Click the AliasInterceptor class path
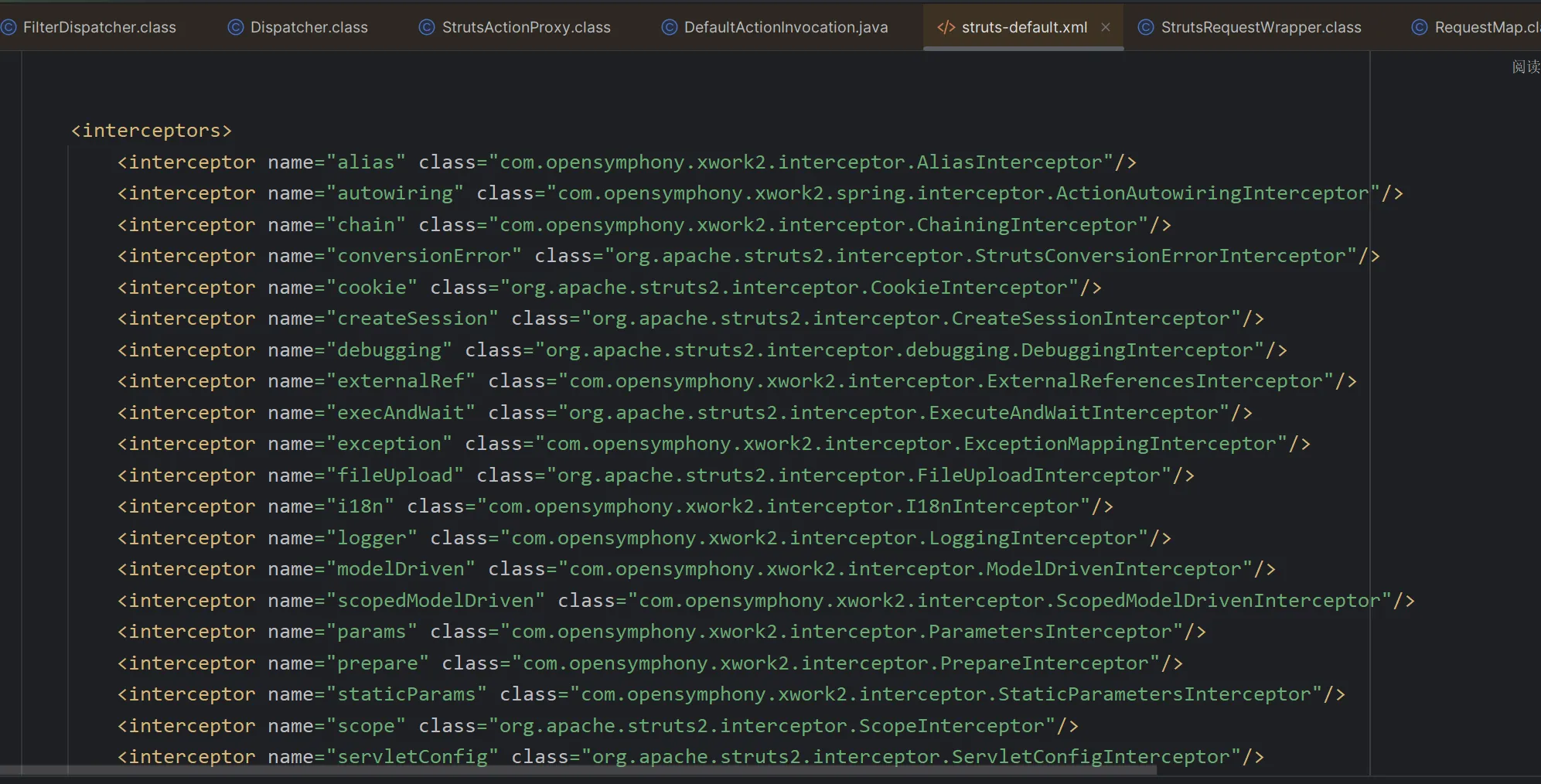This screenshot has width=1541, height=784. click(x=801, y=162)
